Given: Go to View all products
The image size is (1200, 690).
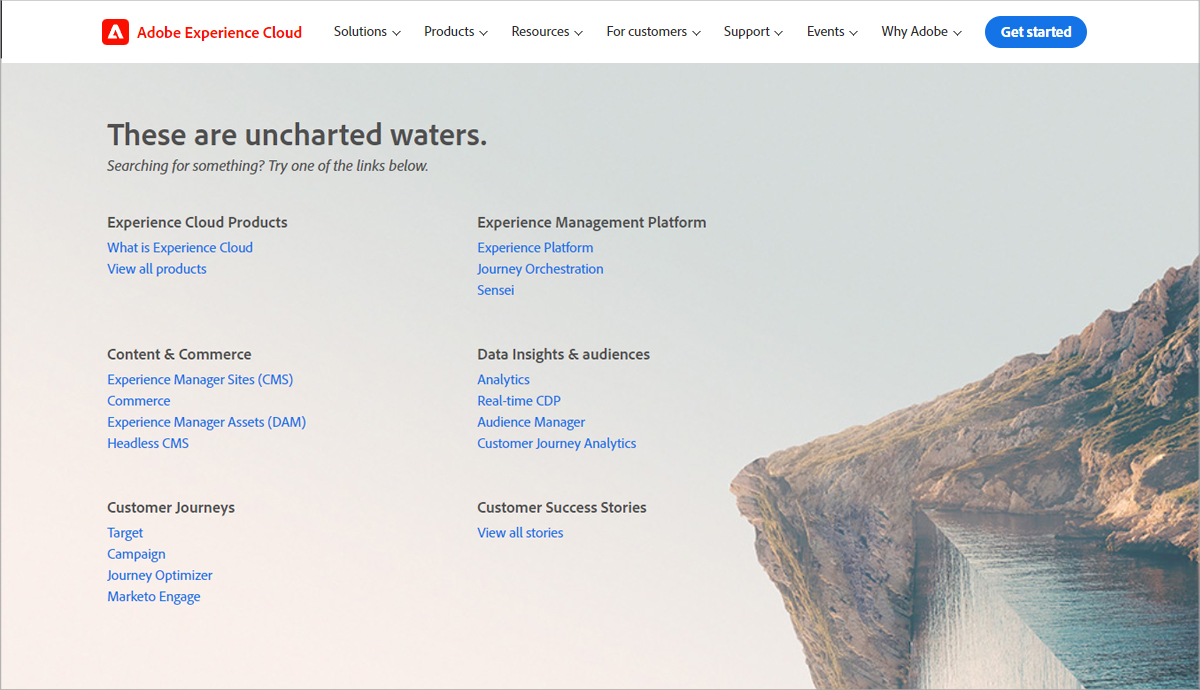Looking at the screenshot, I should coord(157,269).
